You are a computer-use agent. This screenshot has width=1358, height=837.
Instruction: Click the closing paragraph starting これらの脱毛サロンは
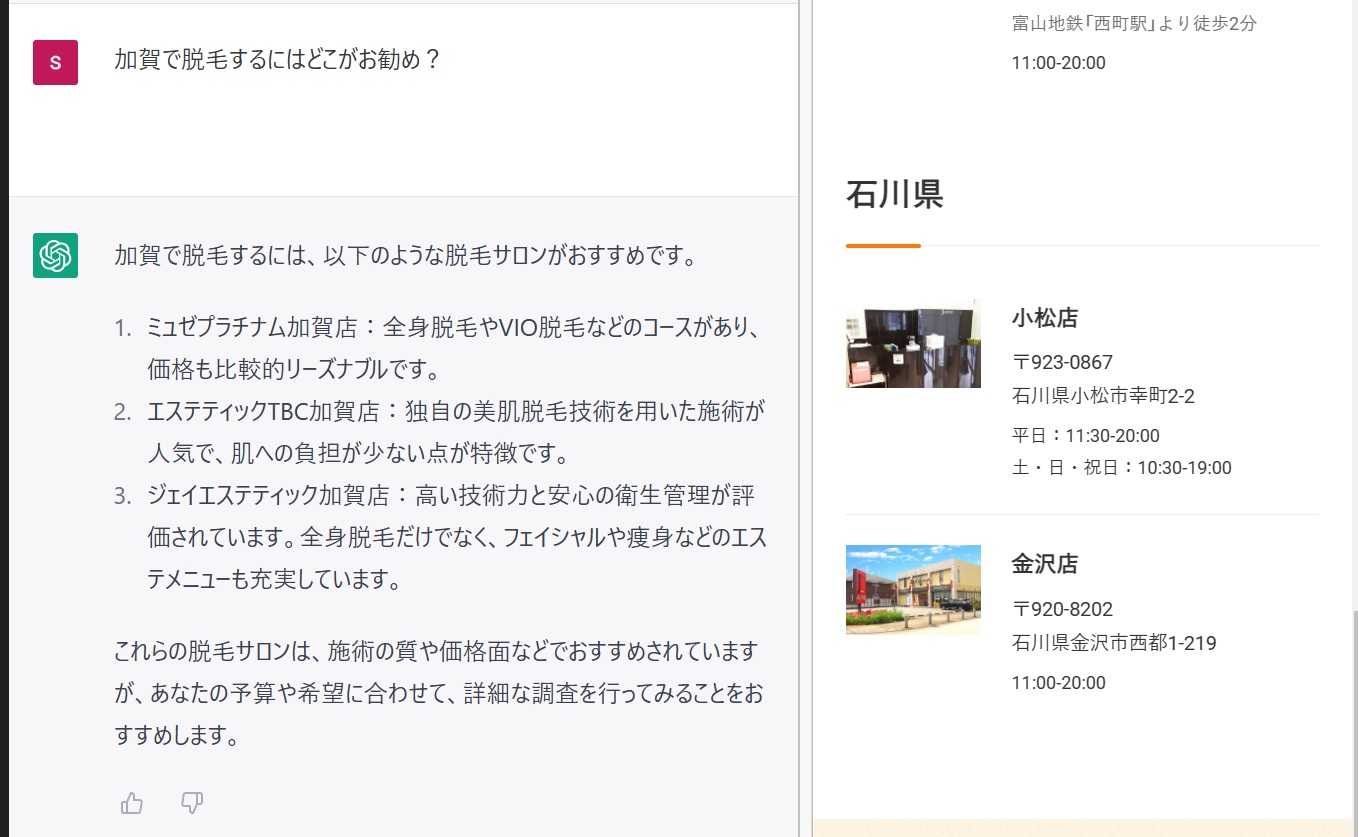pyautogui.click(x=439, y=694)
